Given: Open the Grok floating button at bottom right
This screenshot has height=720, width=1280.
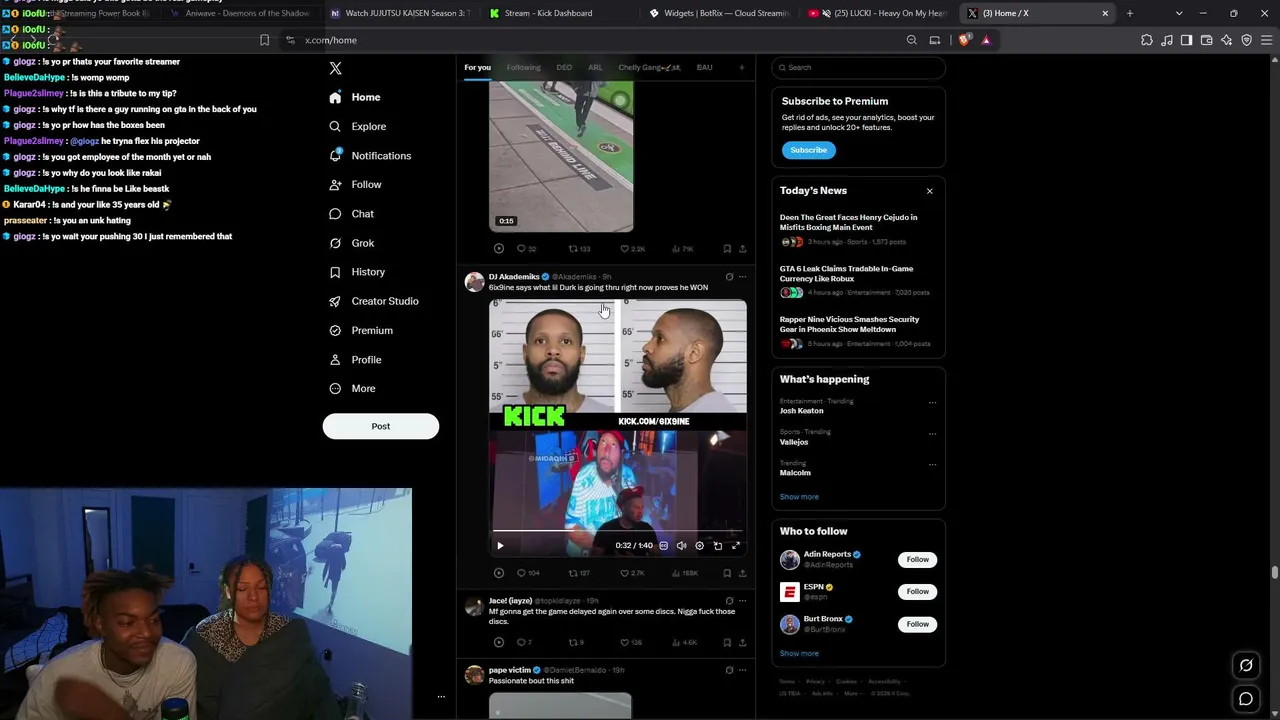Looking at the screenshot, I should click(x=1246, y=665).
